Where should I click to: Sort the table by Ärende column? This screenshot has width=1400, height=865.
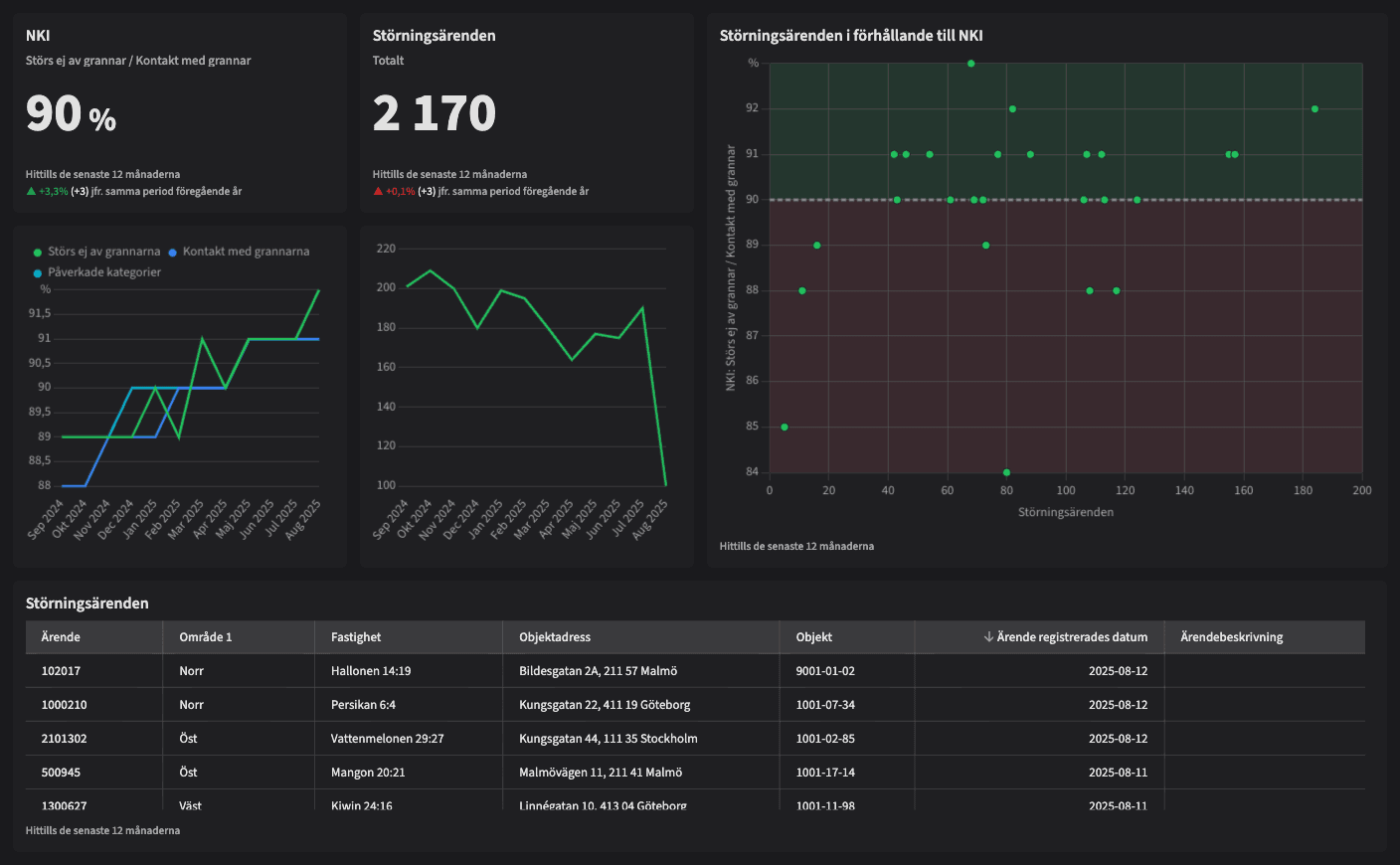point(61,637)
